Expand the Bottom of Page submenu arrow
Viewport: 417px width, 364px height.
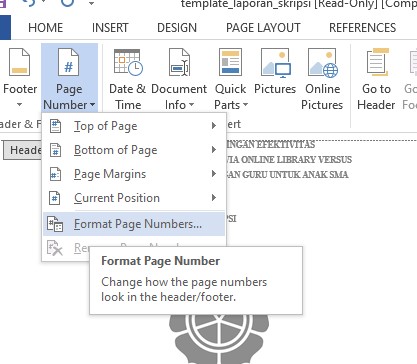click(x=214, y=150)
